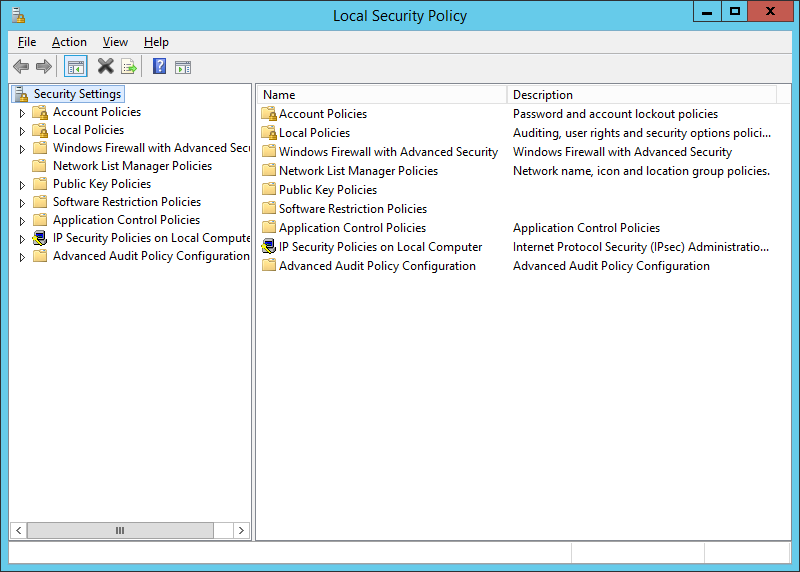Click the Delete (X) toolbar icon
This screenshot has height=572, width=800.
(x=105, y=67)
